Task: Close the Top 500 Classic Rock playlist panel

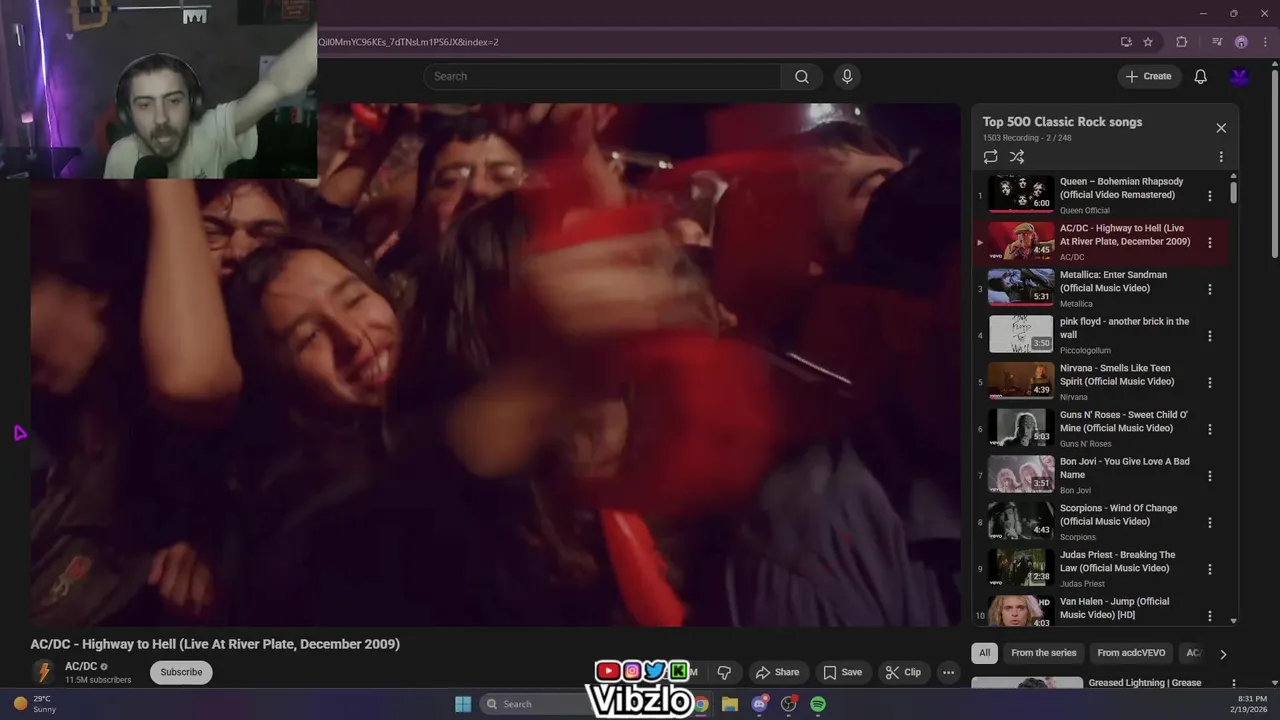Action: coord(1221,128)
